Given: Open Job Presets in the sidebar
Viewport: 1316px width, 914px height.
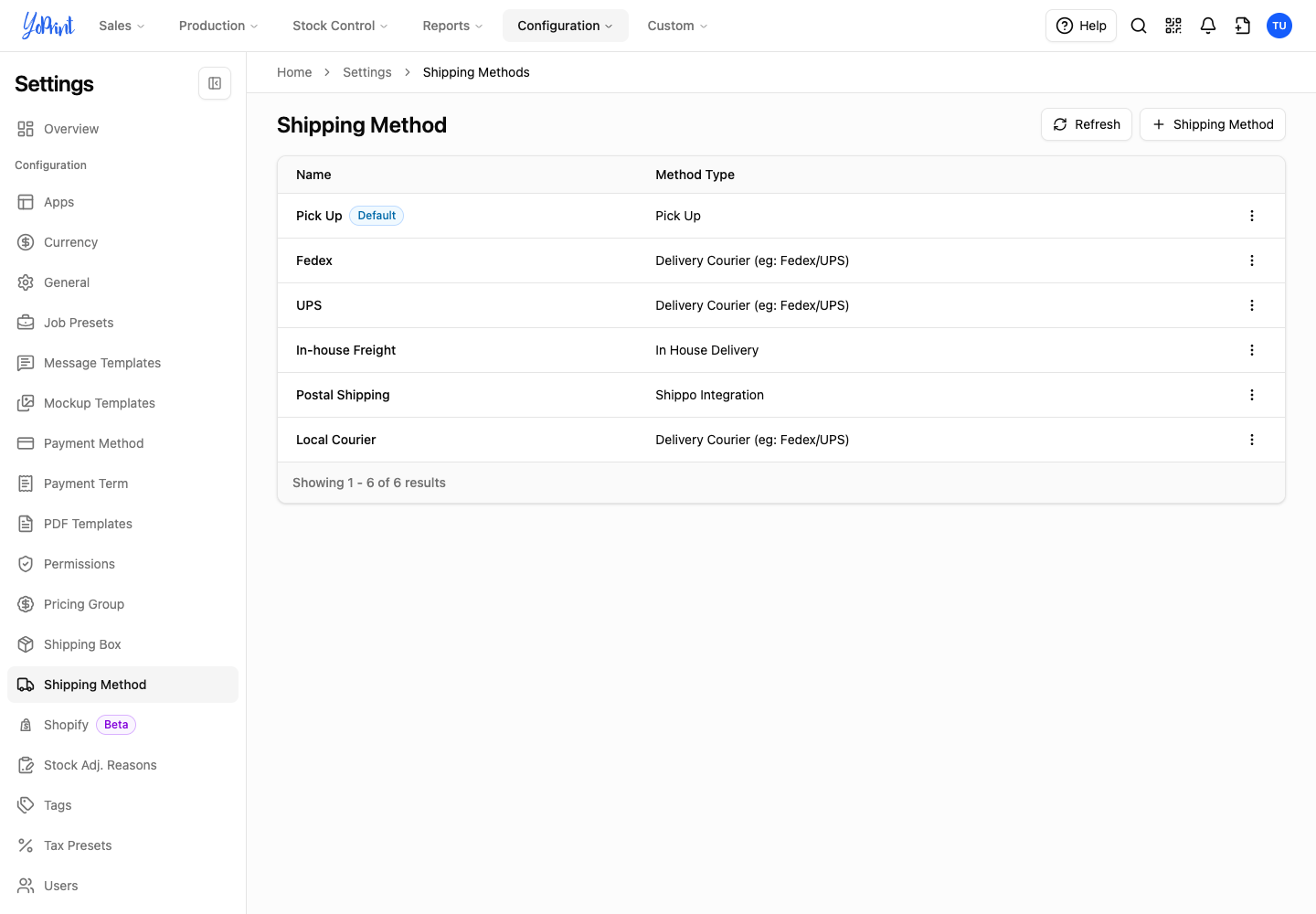Looking at the screenshot, I should 122,323.
